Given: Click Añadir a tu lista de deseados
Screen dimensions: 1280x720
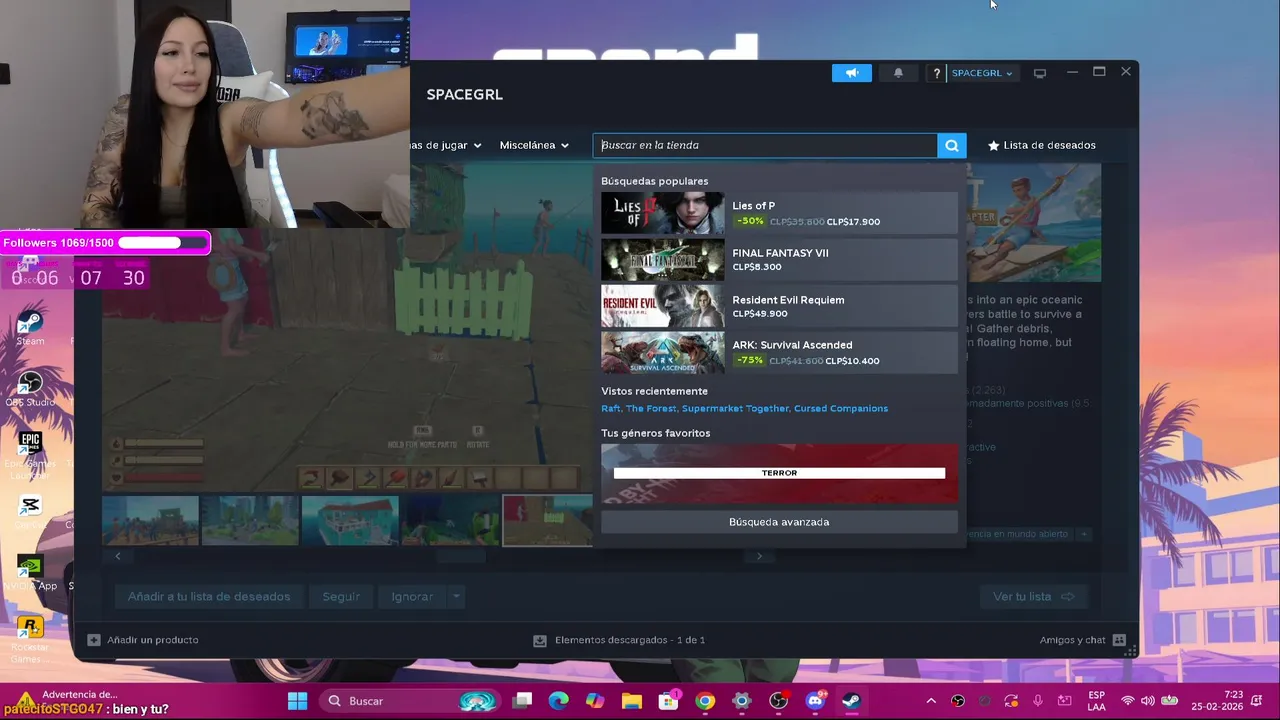Looking at the screenshot, I should (x=209, y=597).
